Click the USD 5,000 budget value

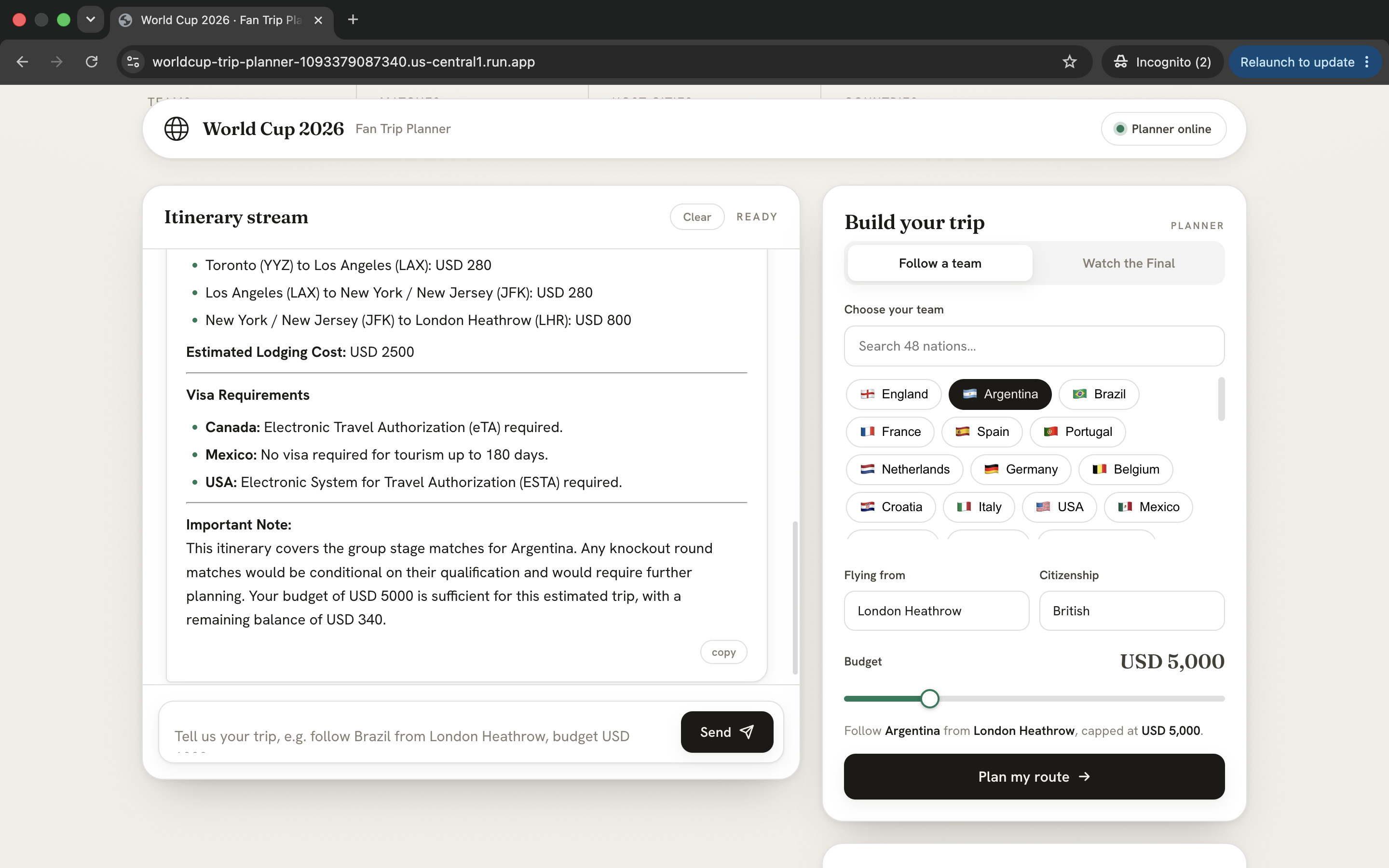click(1172, 661)
